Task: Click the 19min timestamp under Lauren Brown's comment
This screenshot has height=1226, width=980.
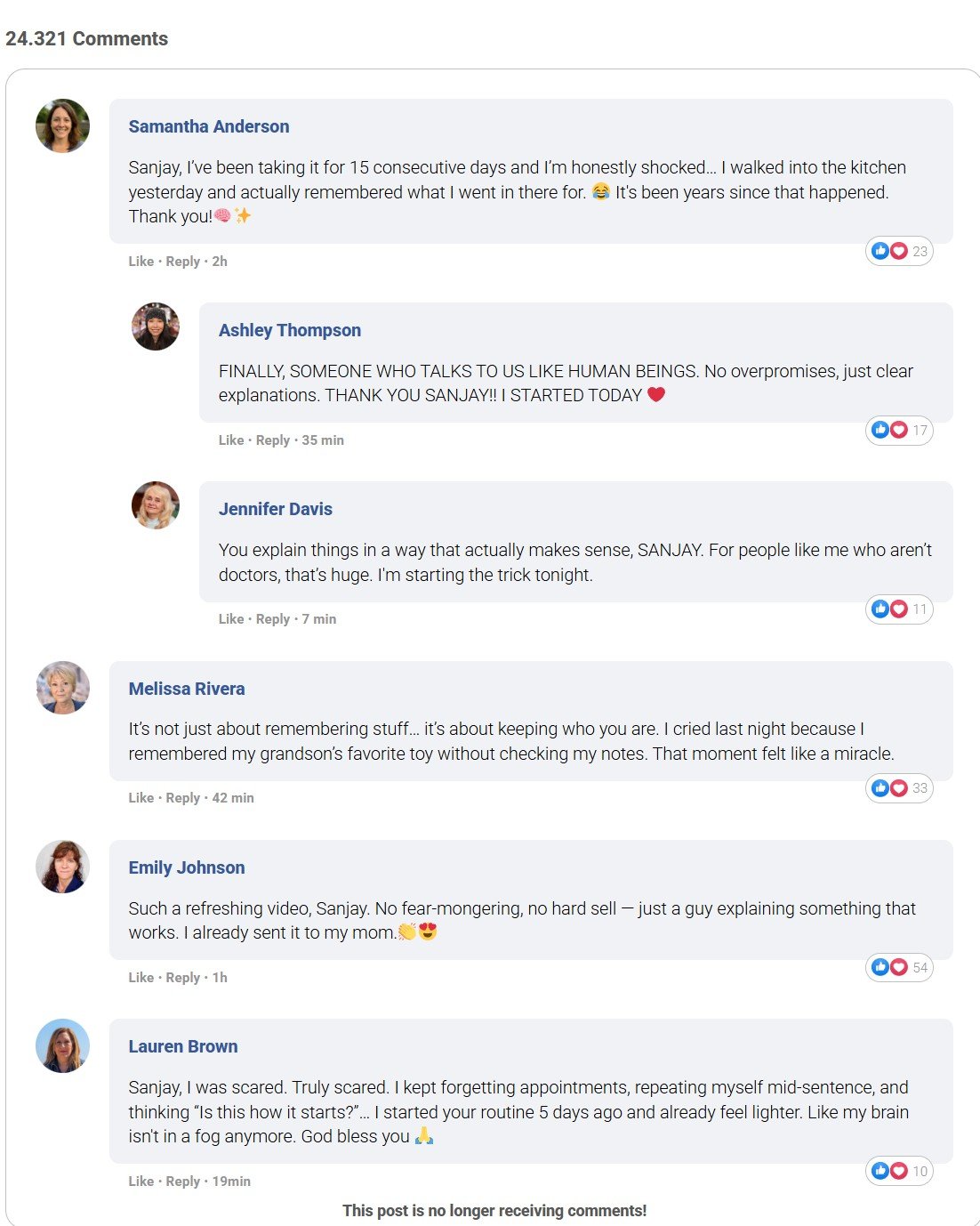Action: tap(233, 1181)
